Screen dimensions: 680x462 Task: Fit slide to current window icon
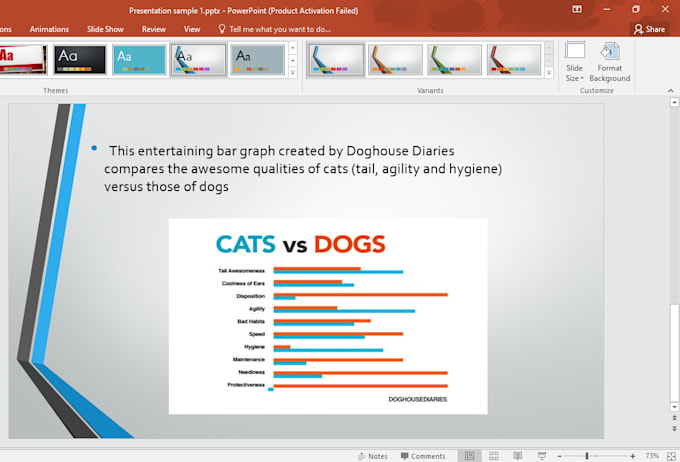(x=671, y=456)
